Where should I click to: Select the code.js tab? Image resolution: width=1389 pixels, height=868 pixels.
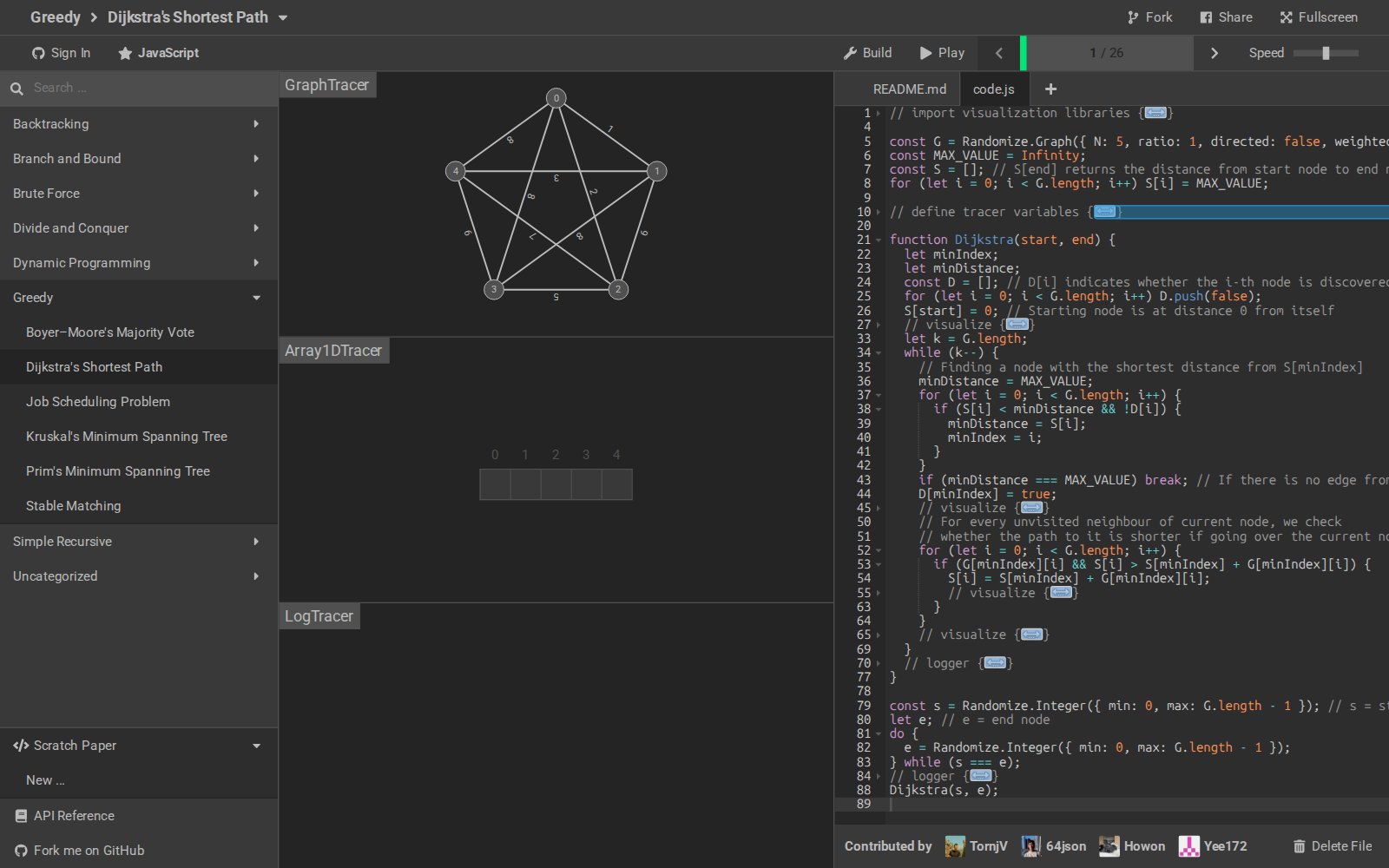(994, 89)
